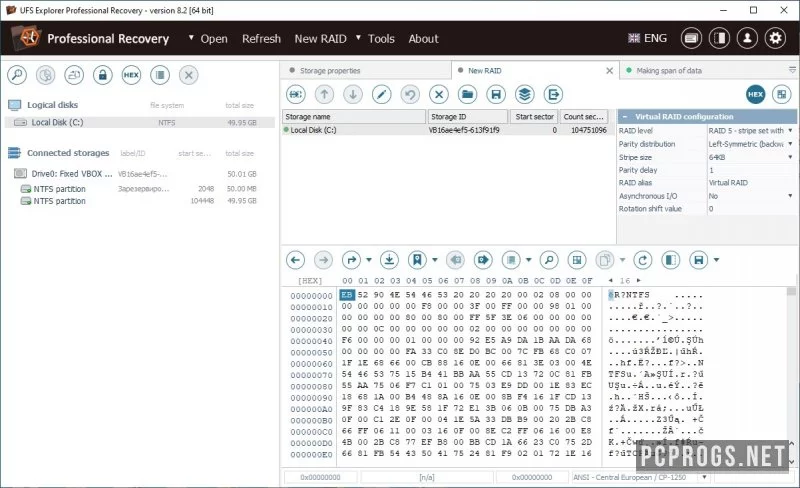Expand dropdown arrow next to hex save icon
Image resolution: width=800 pixels, height=488 pixels.
[716, 260]
